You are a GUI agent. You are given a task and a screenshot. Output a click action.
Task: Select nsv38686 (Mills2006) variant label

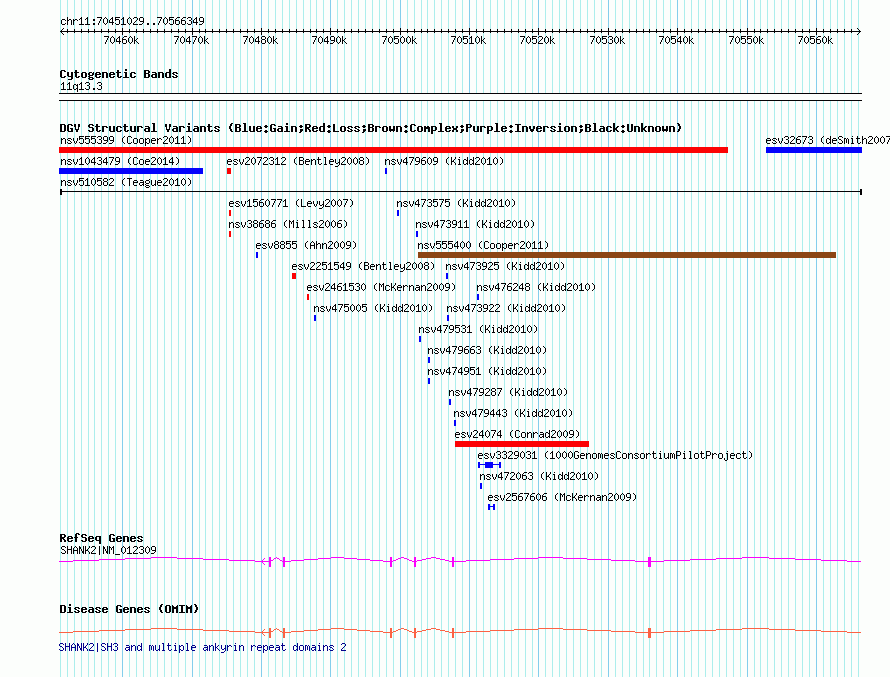coord(288,224)
